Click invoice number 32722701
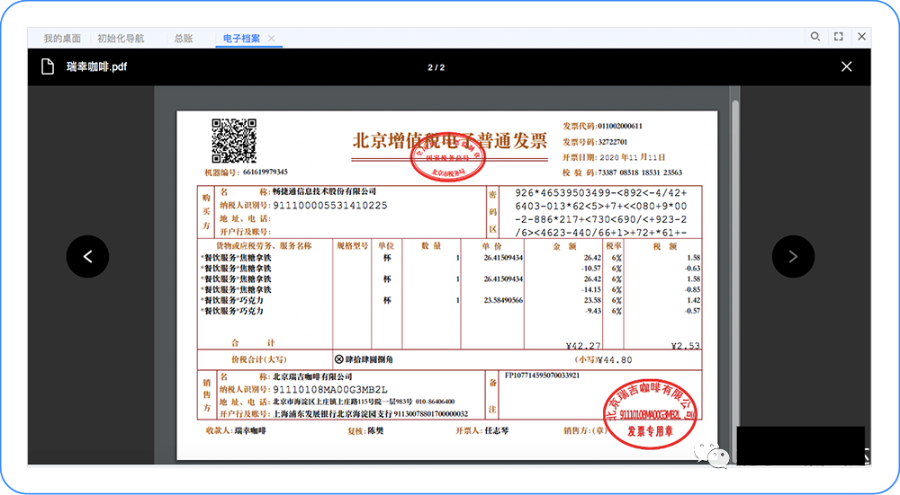900x495 pixels. (612, 142)
